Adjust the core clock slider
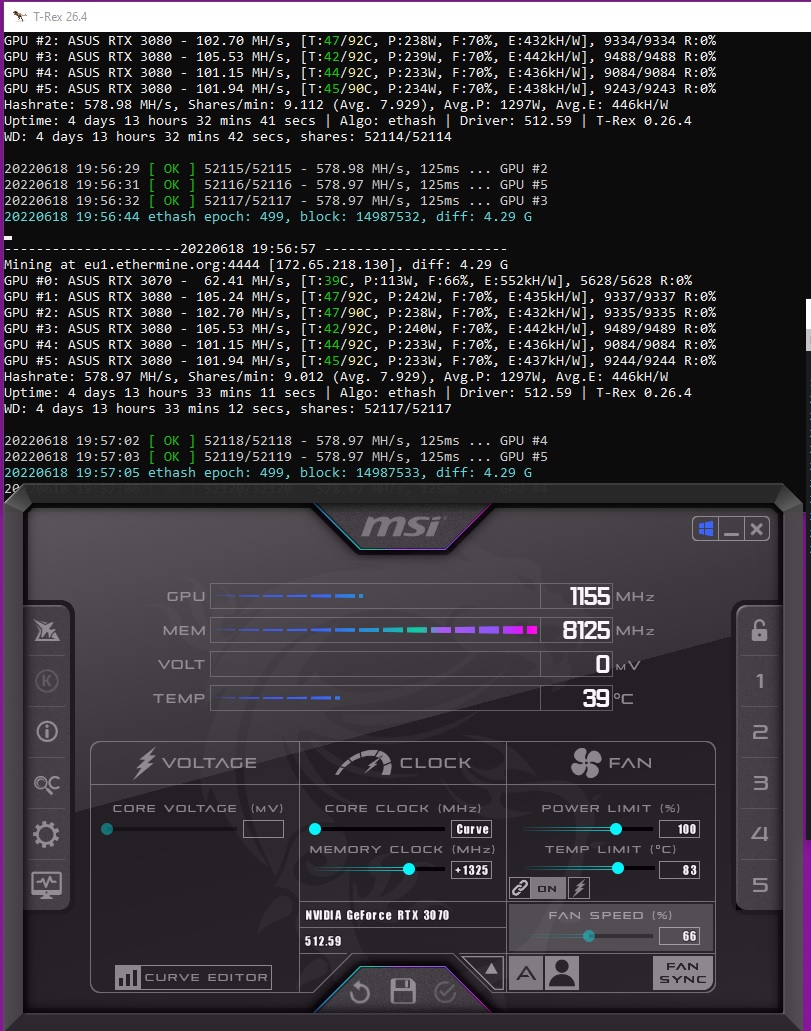Image resolution: width=811 pixels, height=1031 pixels. pos(377,828)
